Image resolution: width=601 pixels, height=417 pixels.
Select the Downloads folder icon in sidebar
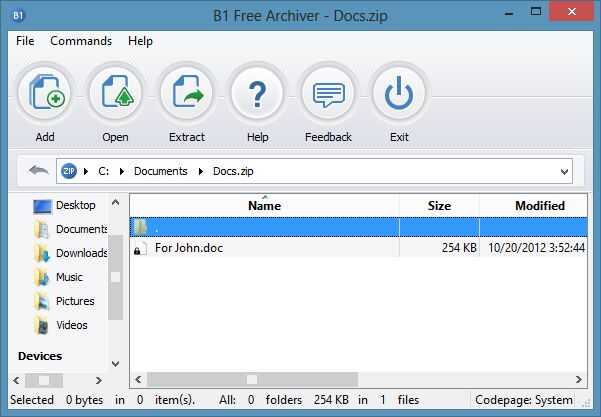click(41, 253)
